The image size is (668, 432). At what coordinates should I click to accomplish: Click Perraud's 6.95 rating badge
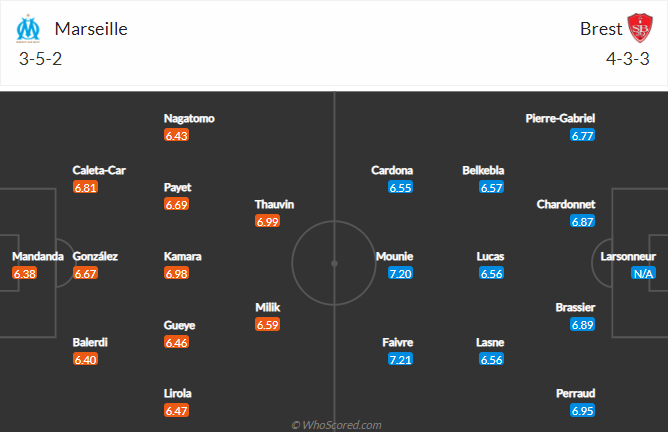(x=582, y=411)
